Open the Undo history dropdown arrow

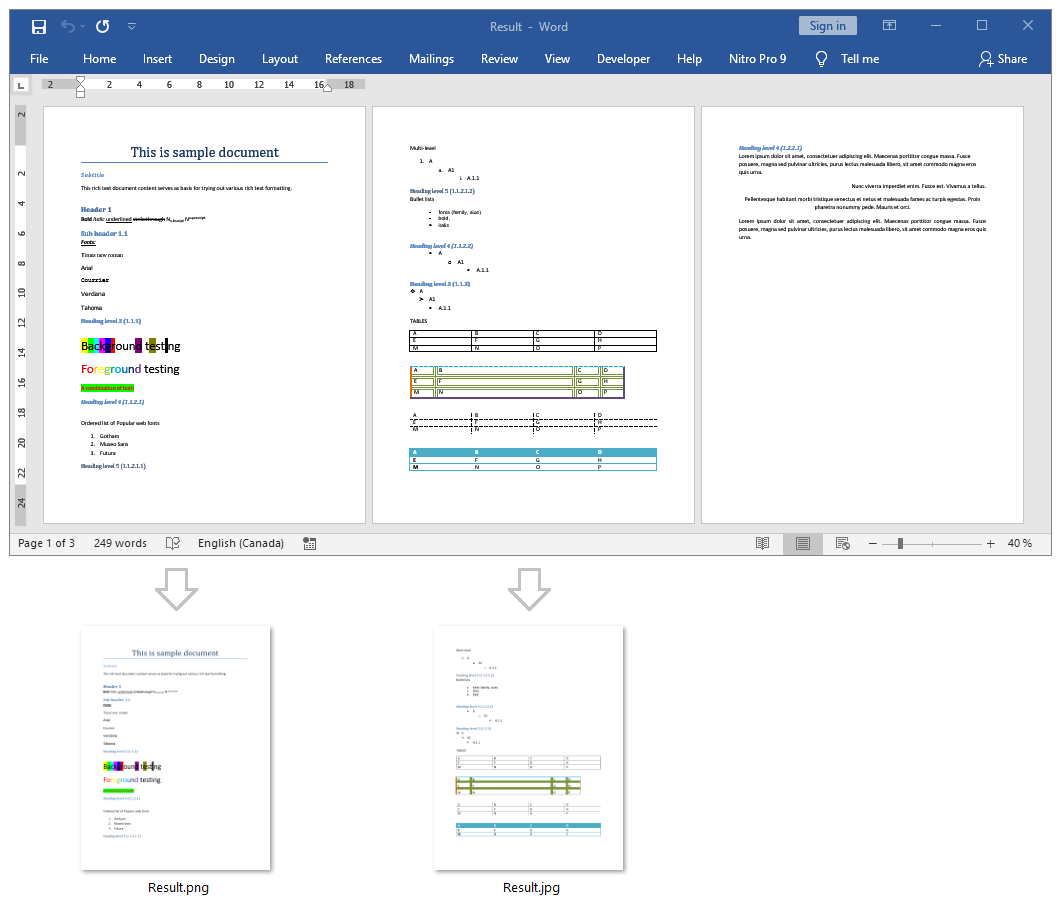coord(82,27)
